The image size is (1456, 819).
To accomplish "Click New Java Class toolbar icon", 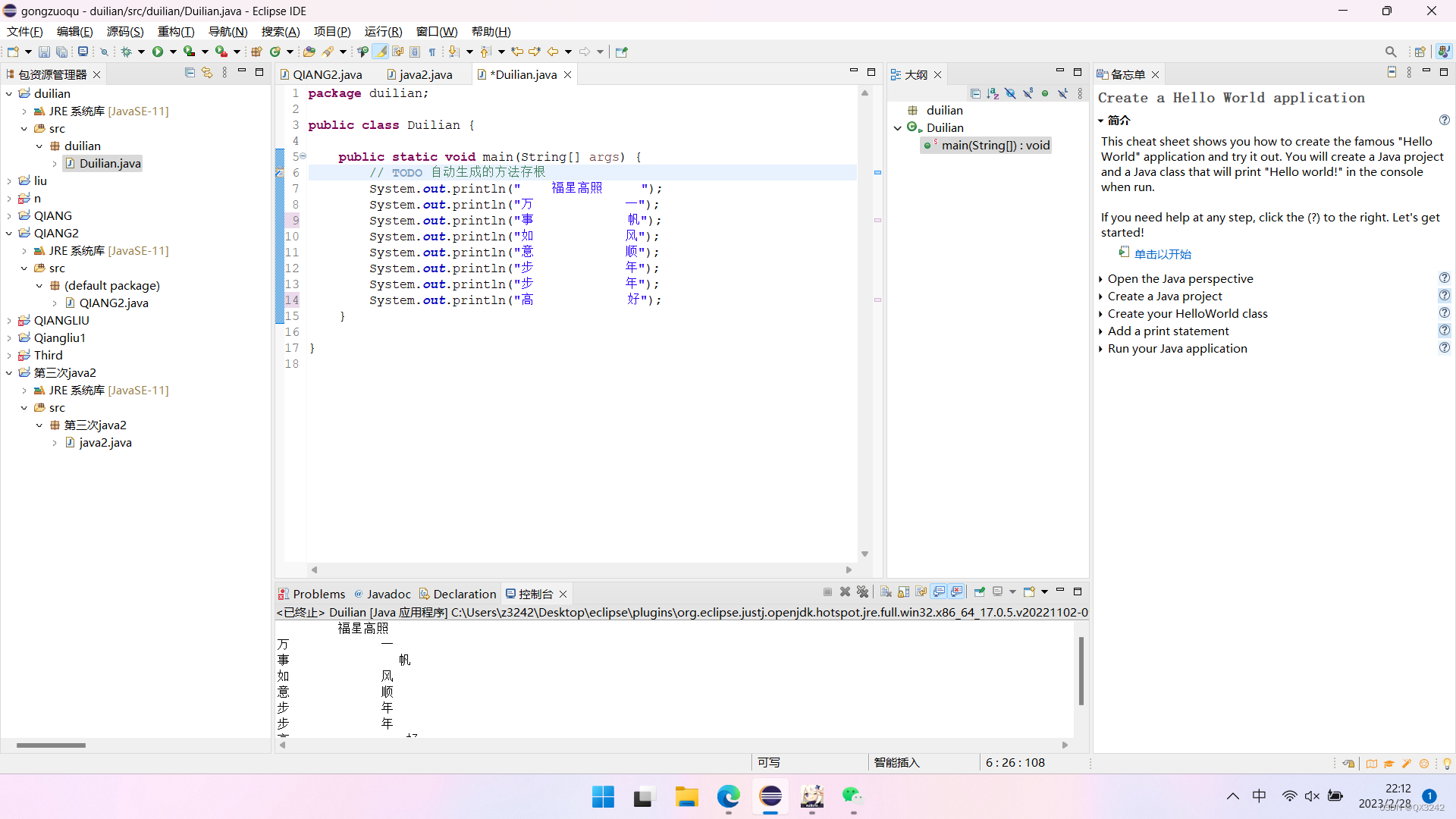I will pyautogui.click(x=275, y=52).
